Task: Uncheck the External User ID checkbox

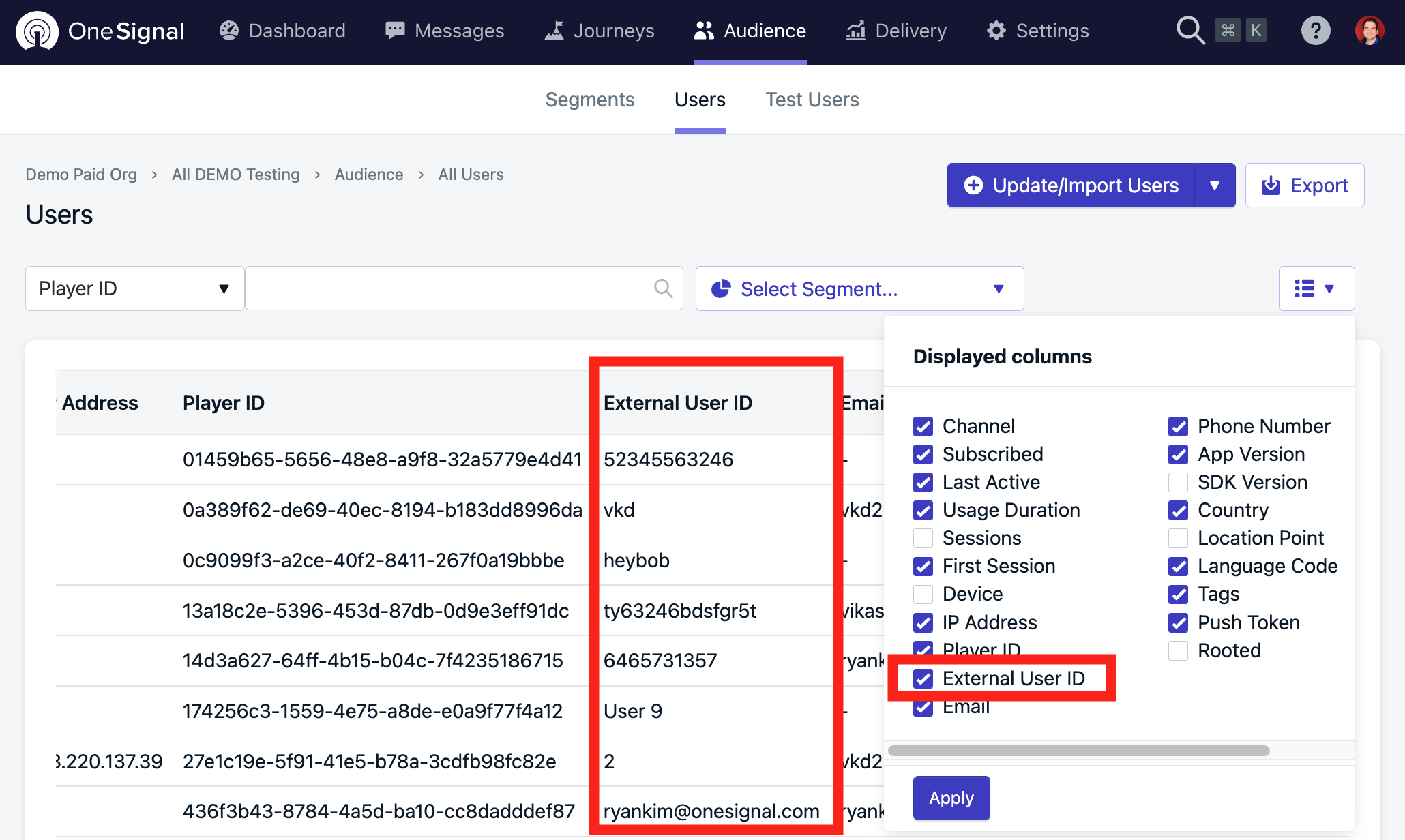Action: pyautogui.click(x=923, y=678)
